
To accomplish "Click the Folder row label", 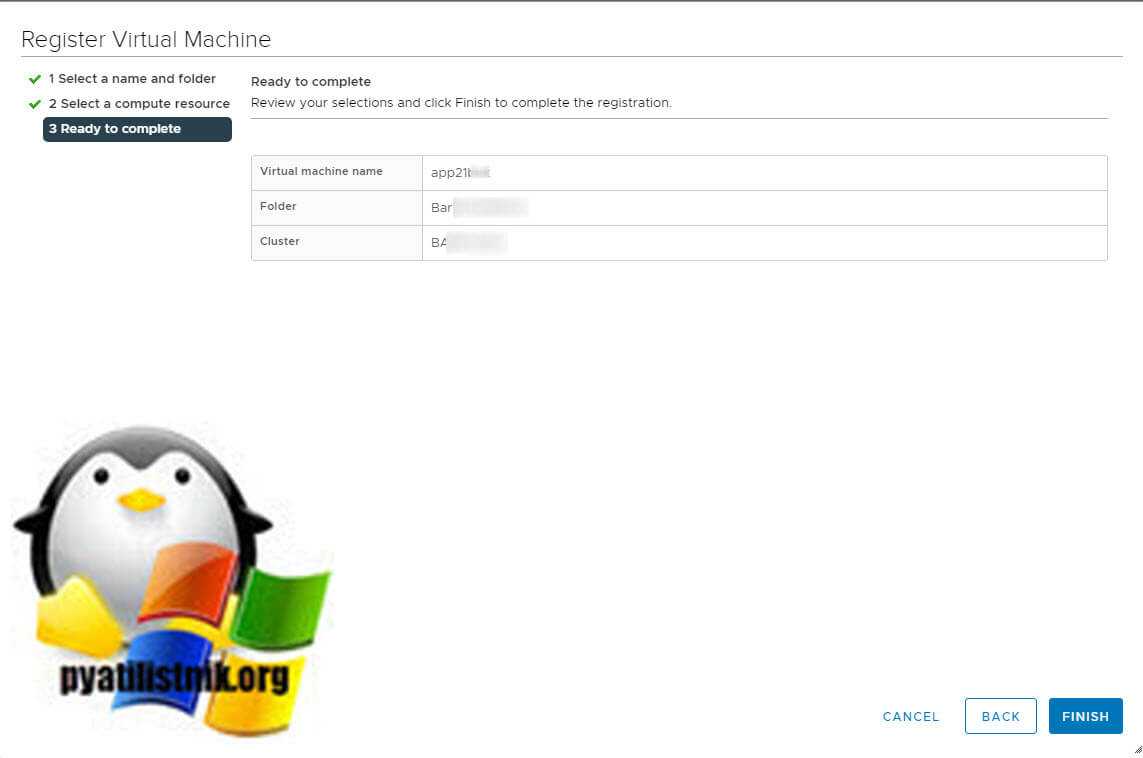I will coord(278,206).
